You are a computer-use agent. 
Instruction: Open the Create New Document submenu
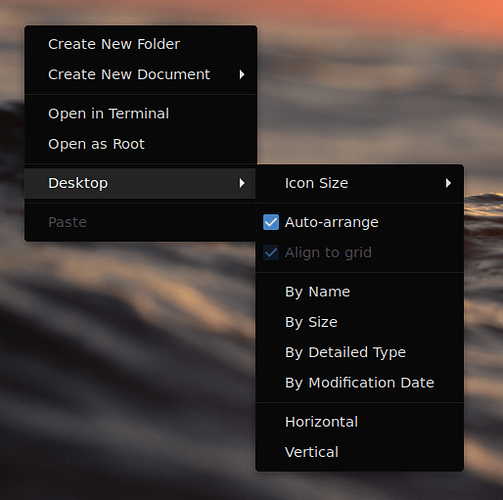tap(140, 74)
